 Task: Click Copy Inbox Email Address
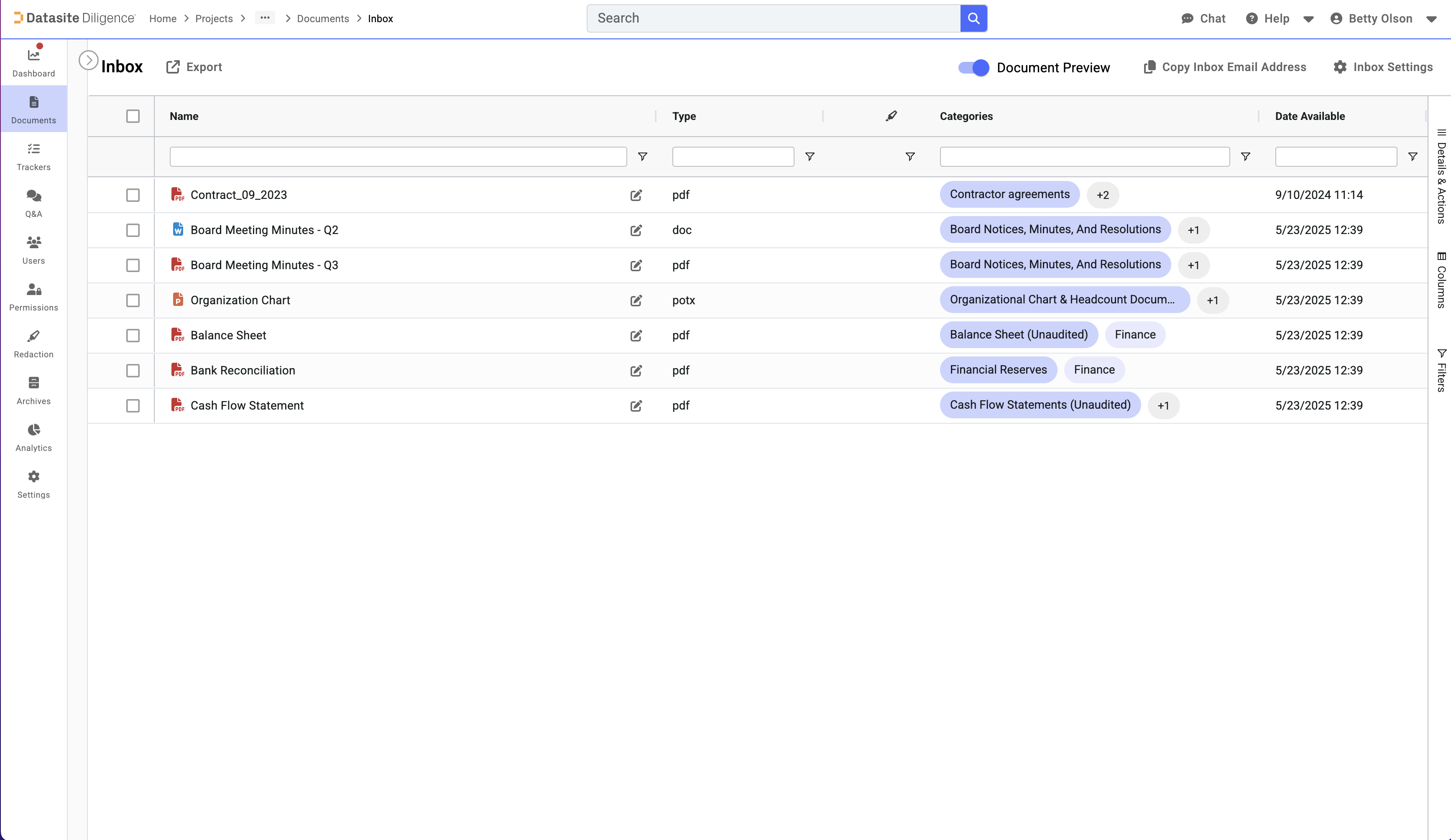click(1225, 67)
